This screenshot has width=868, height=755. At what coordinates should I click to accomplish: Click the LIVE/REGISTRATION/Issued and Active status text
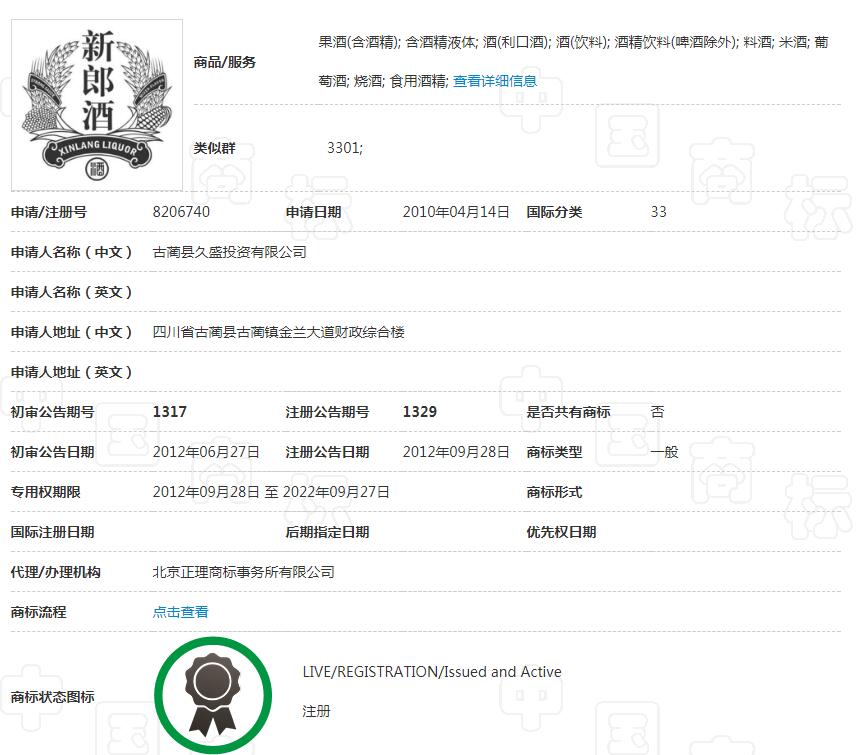pyautogui.click(x=432, y=671)
